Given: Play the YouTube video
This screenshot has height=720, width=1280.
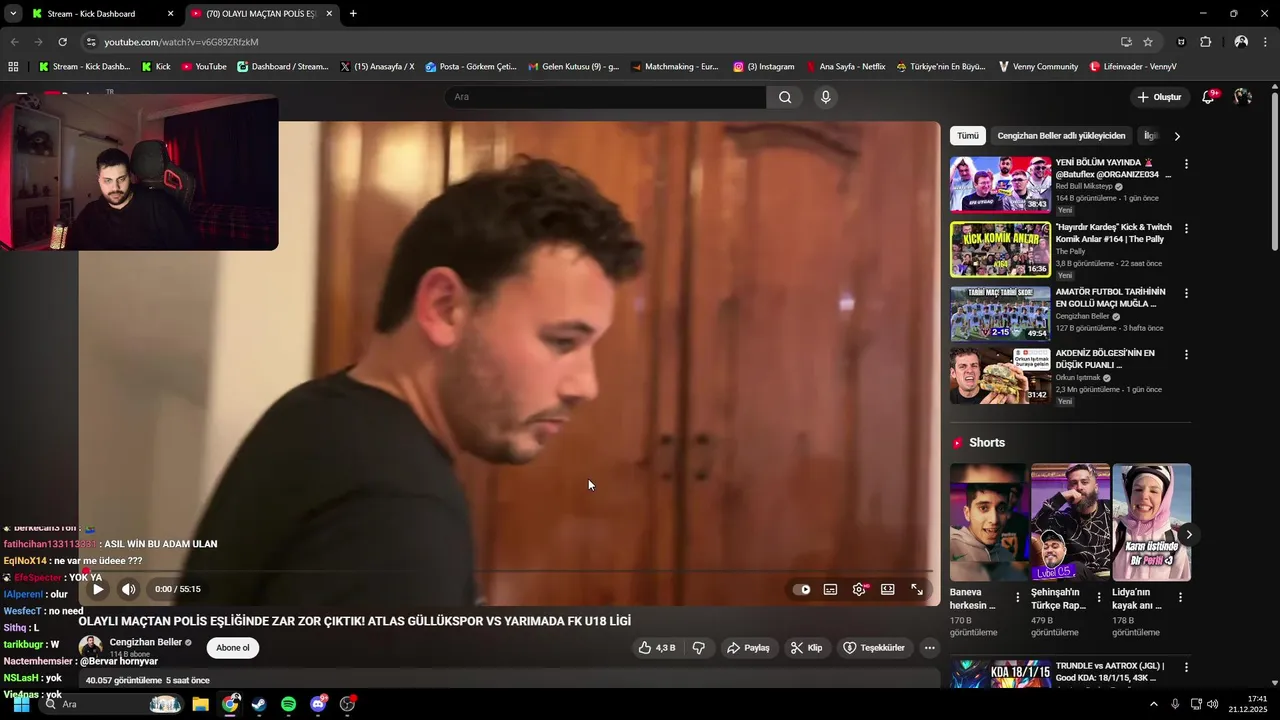Looking at the screenshot, I should pyautogui.click(x=98, y=589).
